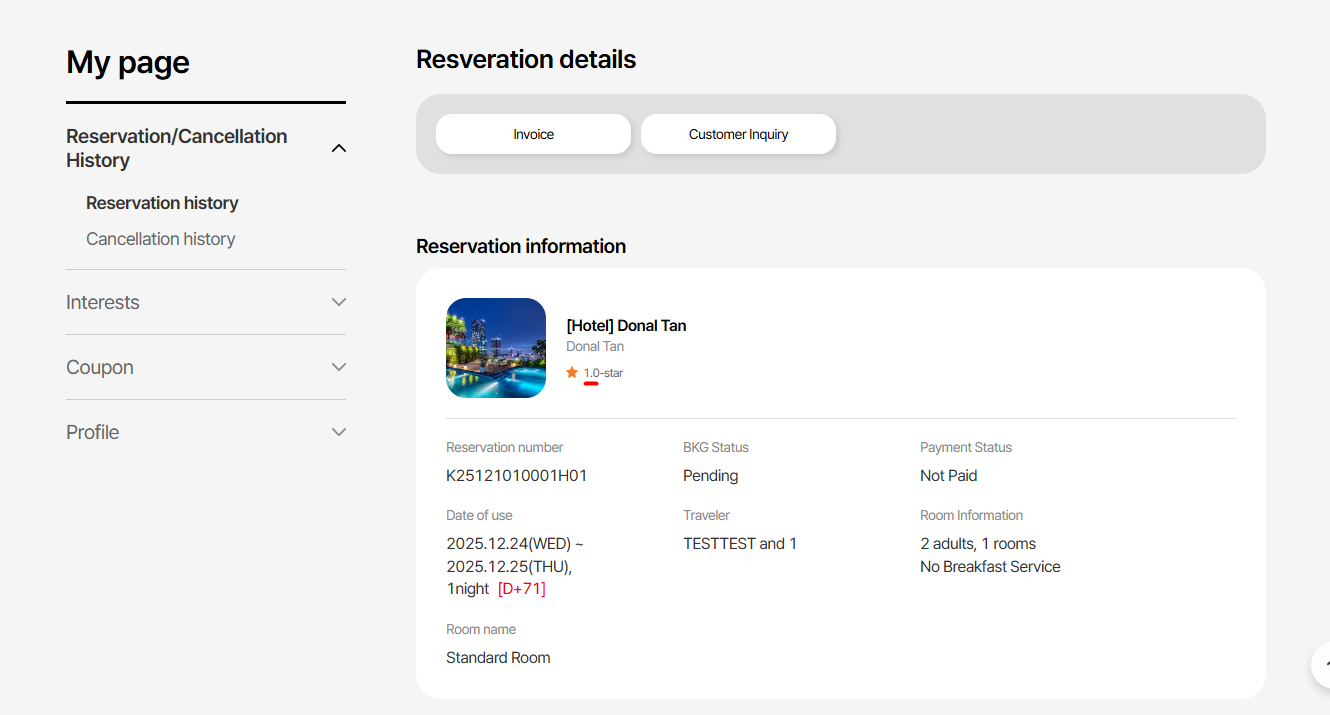Click the orange star rating icon
The image size is (1330, 715).
point(572,373)
